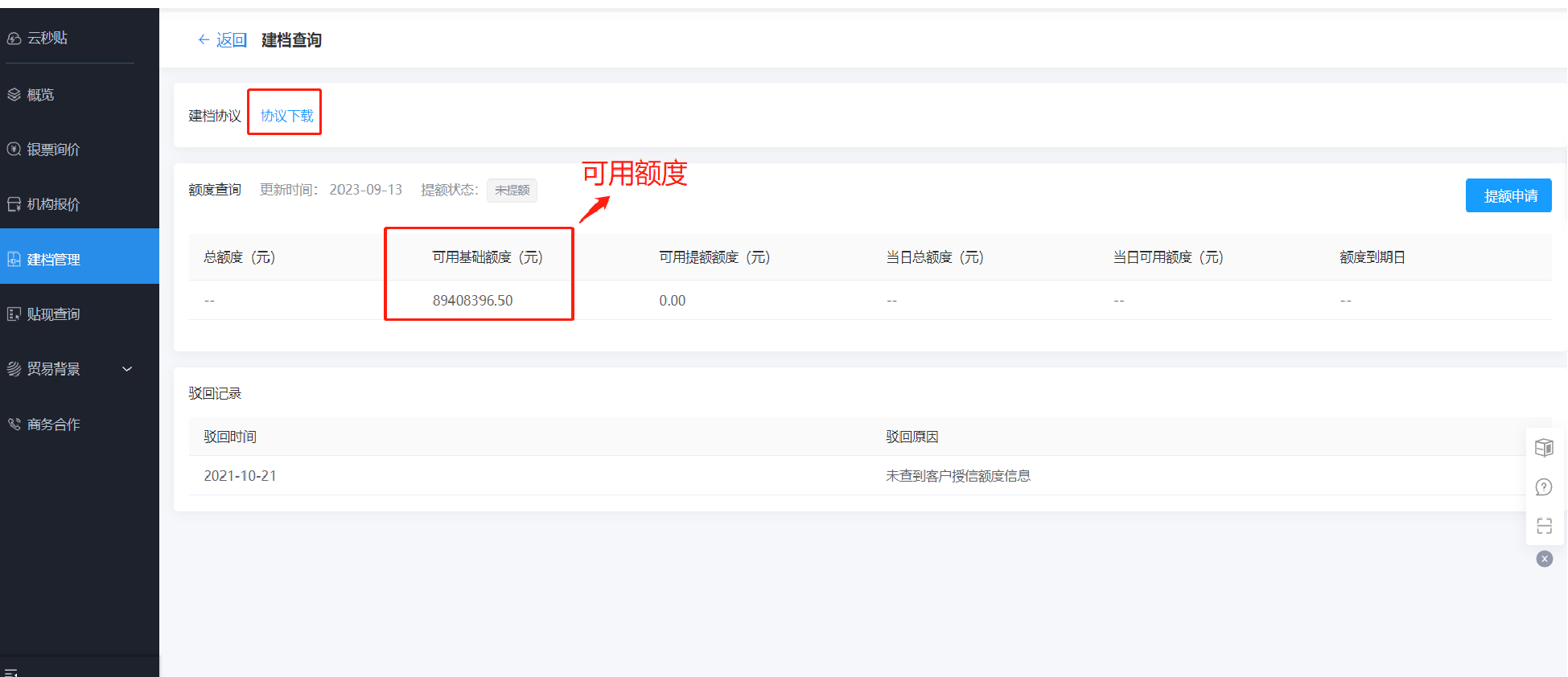Open help via question mark bubble icon
Viewport: 1568px width, 677px height.
(1544, 487)
